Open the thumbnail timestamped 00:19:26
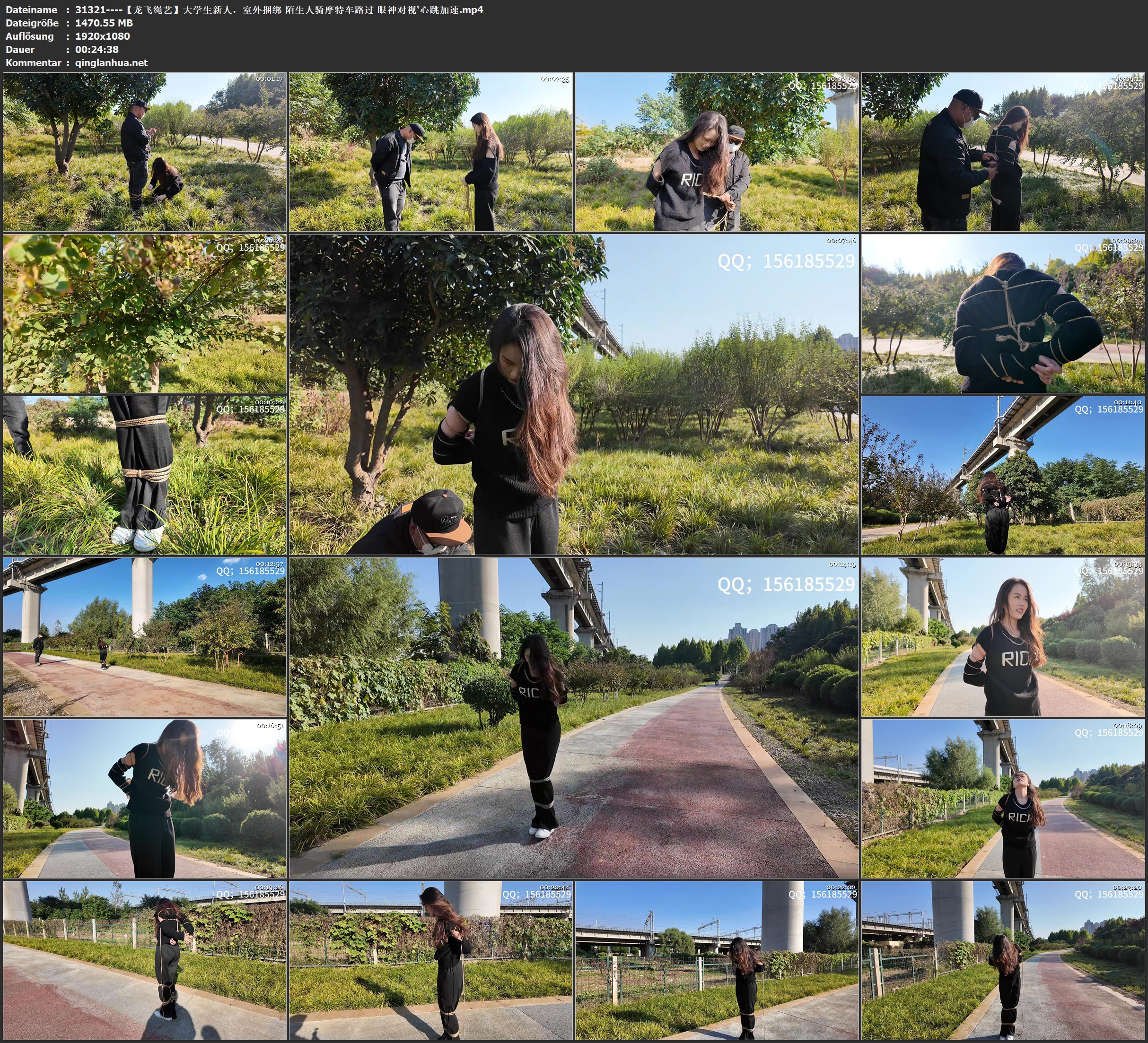This screenshot has height=1043, width=1148. point(145,960)
